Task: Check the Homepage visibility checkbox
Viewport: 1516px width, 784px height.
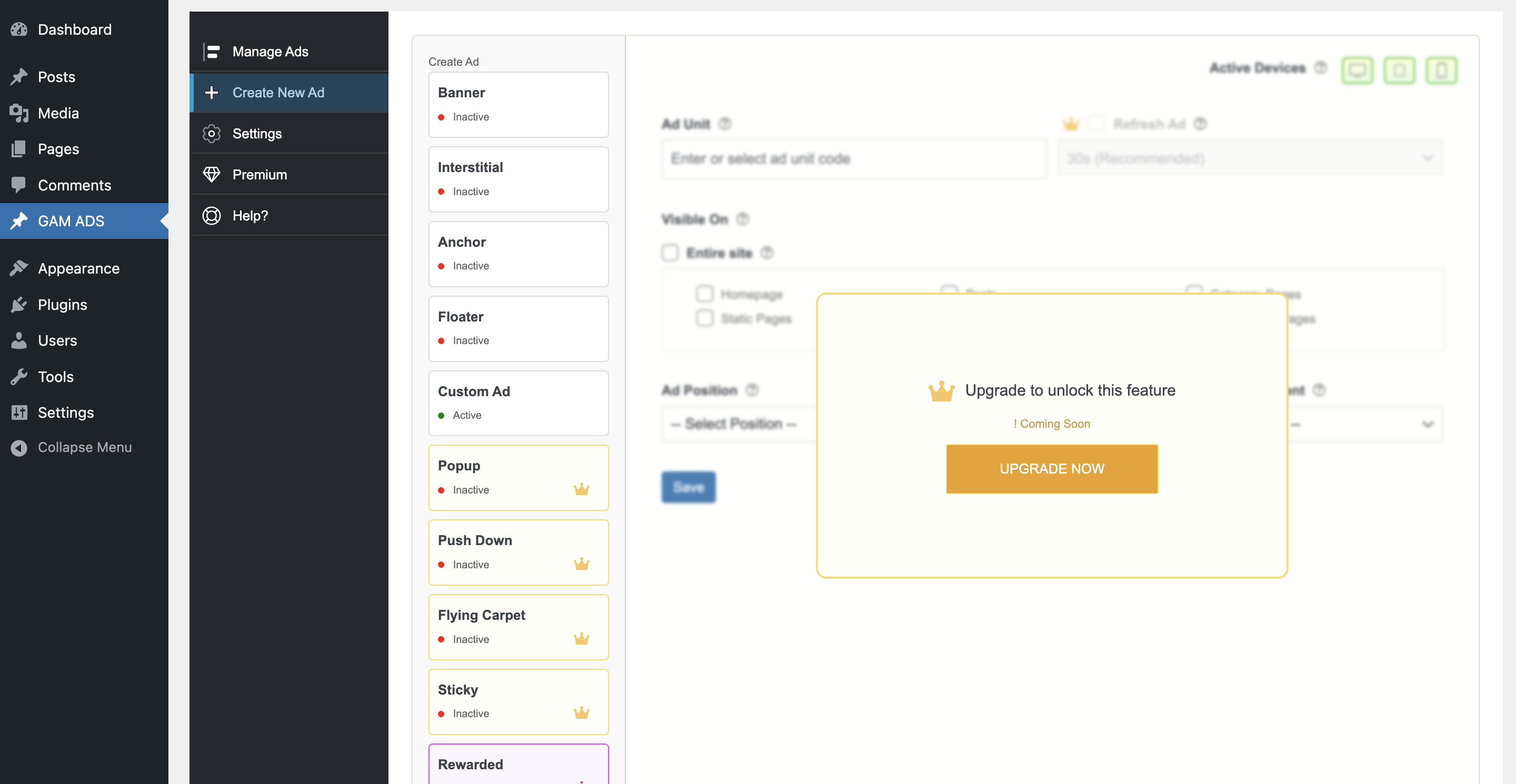Action: (704, 294)
